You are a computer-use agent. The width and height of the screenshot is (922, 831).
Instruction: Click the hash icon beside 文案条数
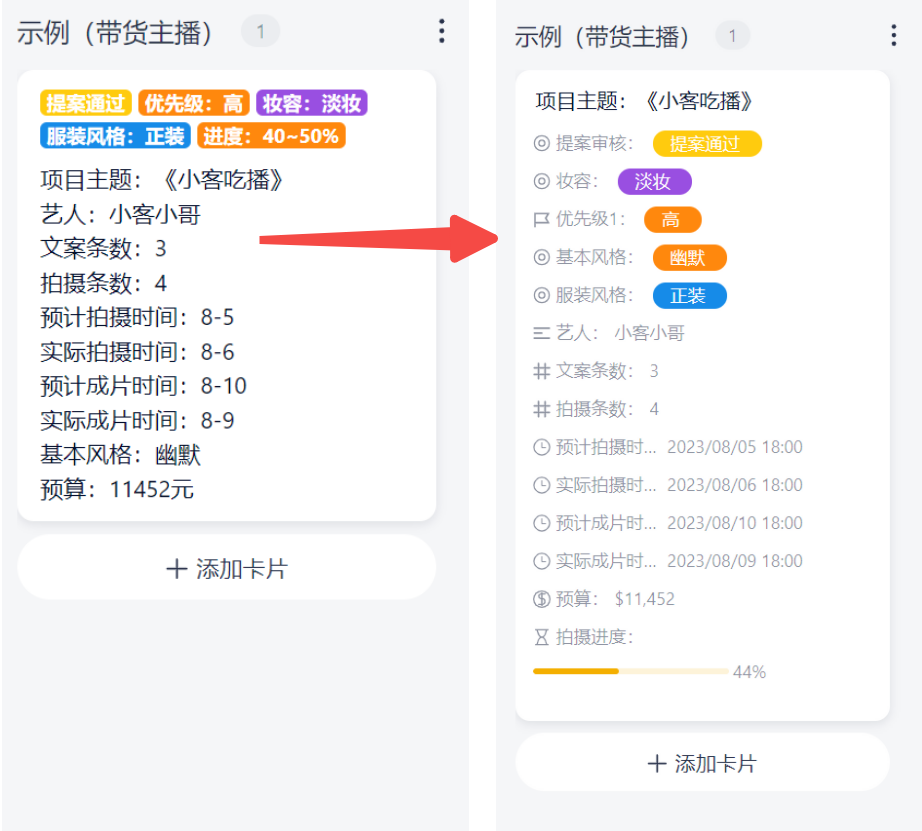tap(542, 371)
